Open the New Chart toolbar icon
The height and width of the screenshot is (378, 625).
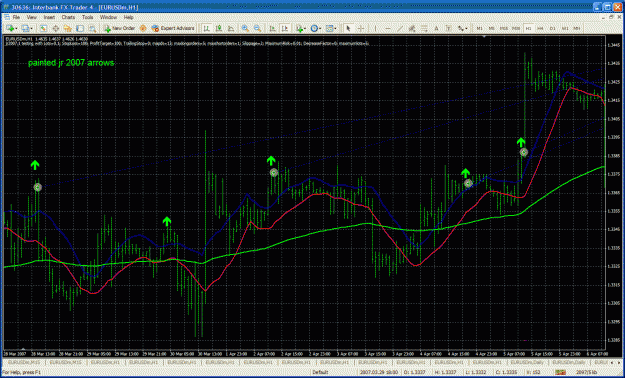9,28
